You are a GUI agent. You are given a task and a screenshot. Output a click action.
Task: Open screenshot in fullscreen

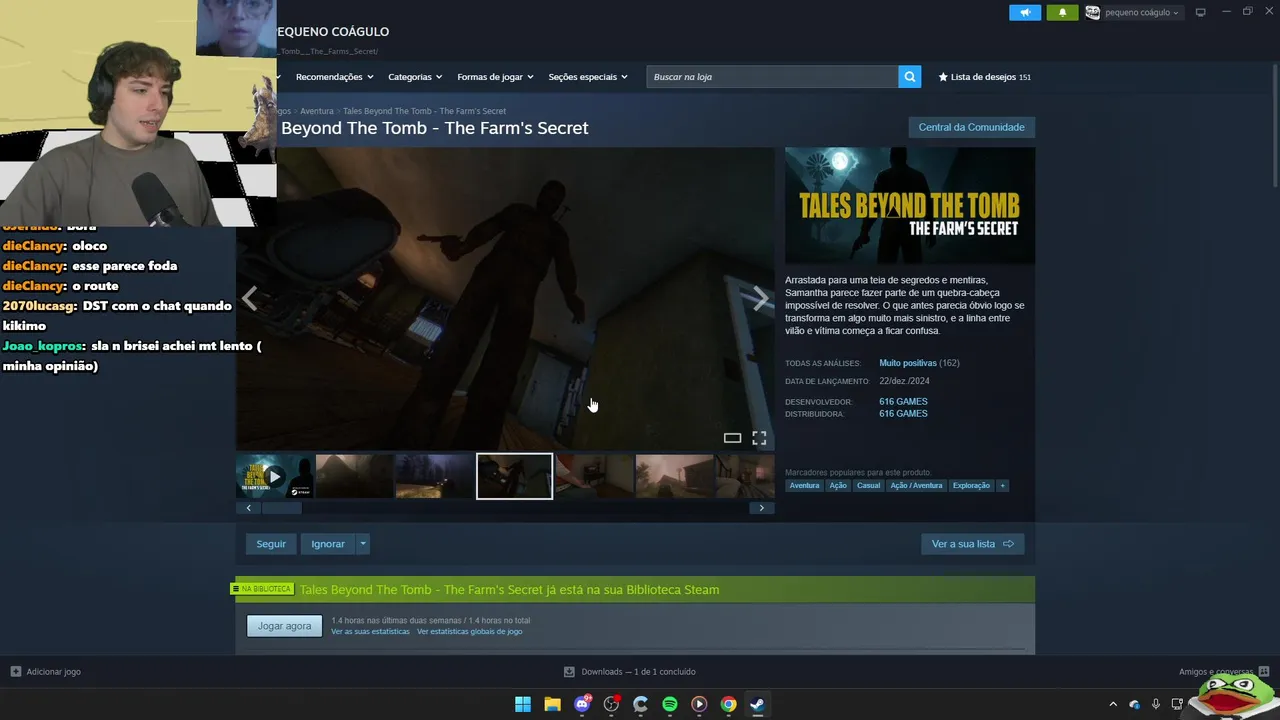[x=759, y=438]
